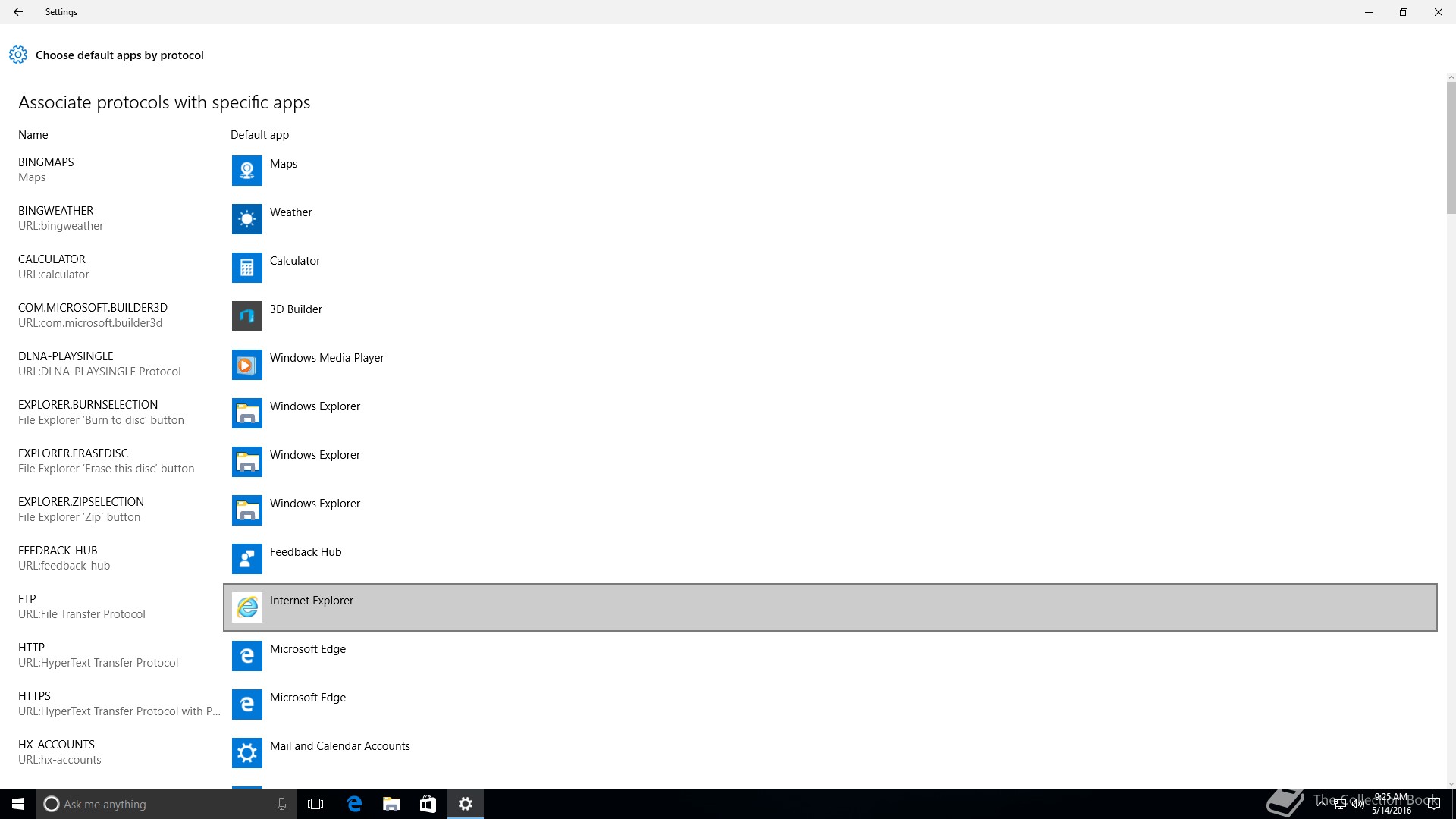
Task: Click the Weather app icon
Action: 246,219
